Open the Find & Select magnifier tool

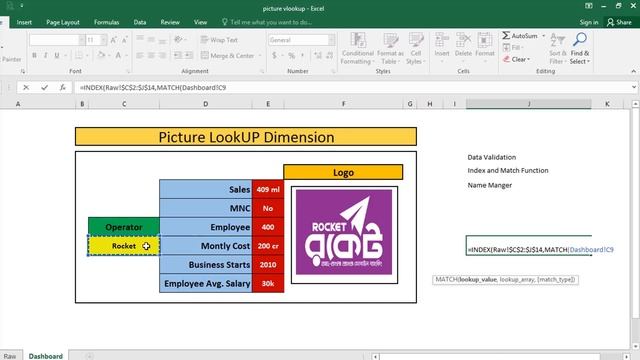[x=580, y=40]
